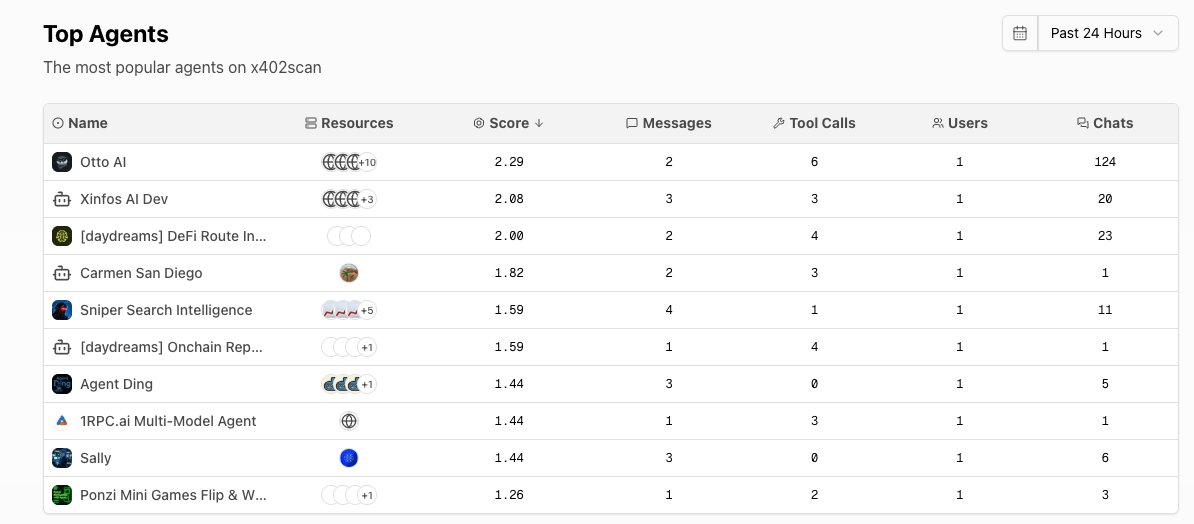1194x524 pixels.
Task: Click the Resources column header
Action: click(349, 123)
